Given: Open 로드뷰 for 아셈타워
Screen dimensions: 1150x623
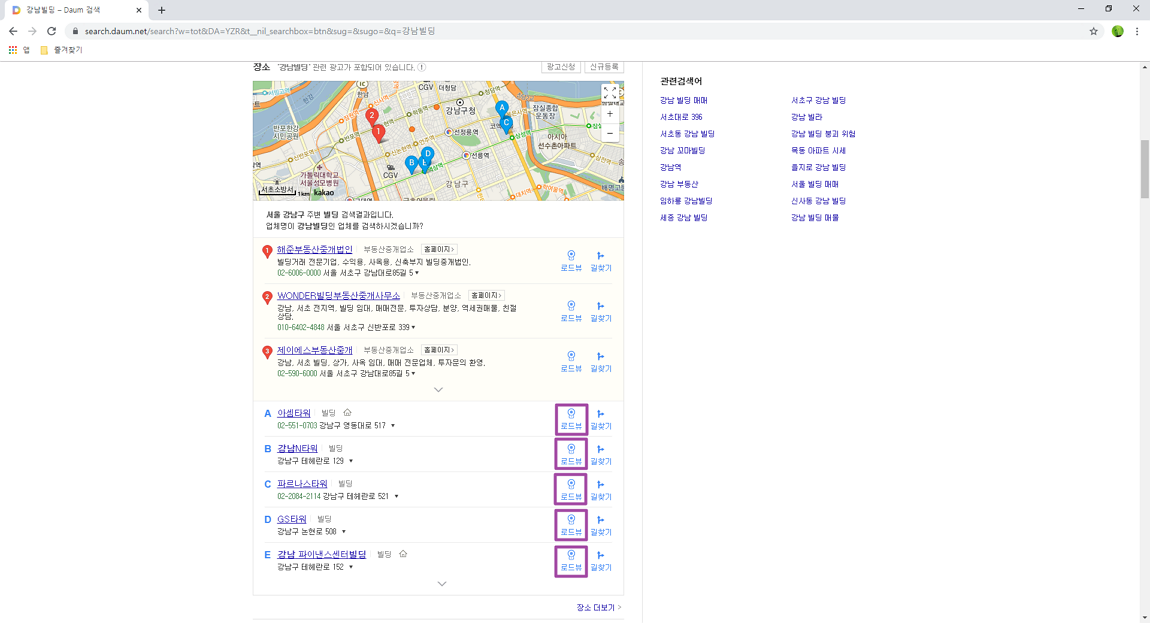Looking at the screenshot, I should (x=571, y=419).
